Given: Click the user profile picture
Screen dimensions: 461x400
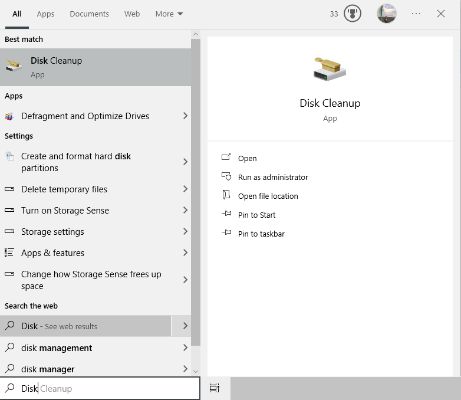Looking at the screenshot, I should click(387, 14).
